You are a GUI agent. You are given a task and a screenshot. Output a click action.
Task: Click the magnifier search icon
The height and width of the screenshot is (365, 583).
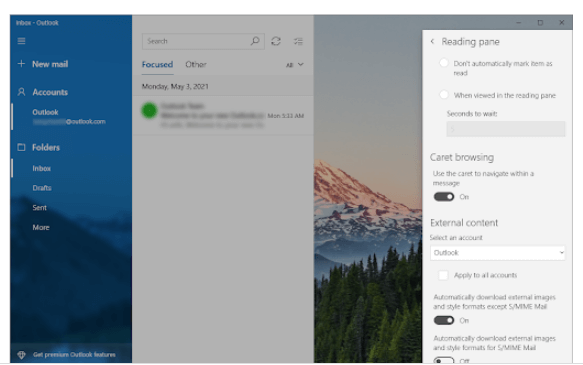click(255, 41)
